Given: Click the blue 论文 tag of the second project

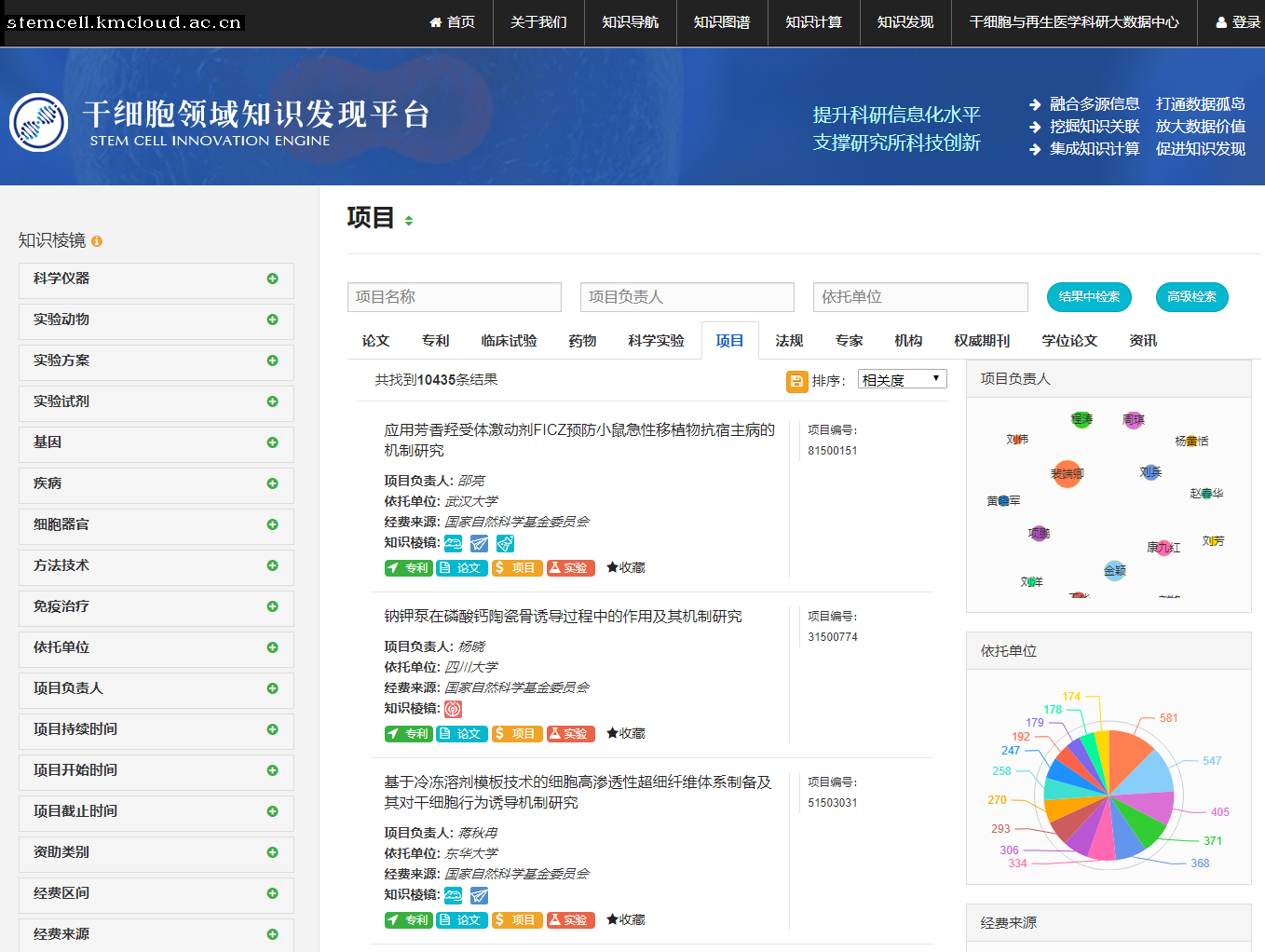Looking at the screenshot, I should pos(461,733).
